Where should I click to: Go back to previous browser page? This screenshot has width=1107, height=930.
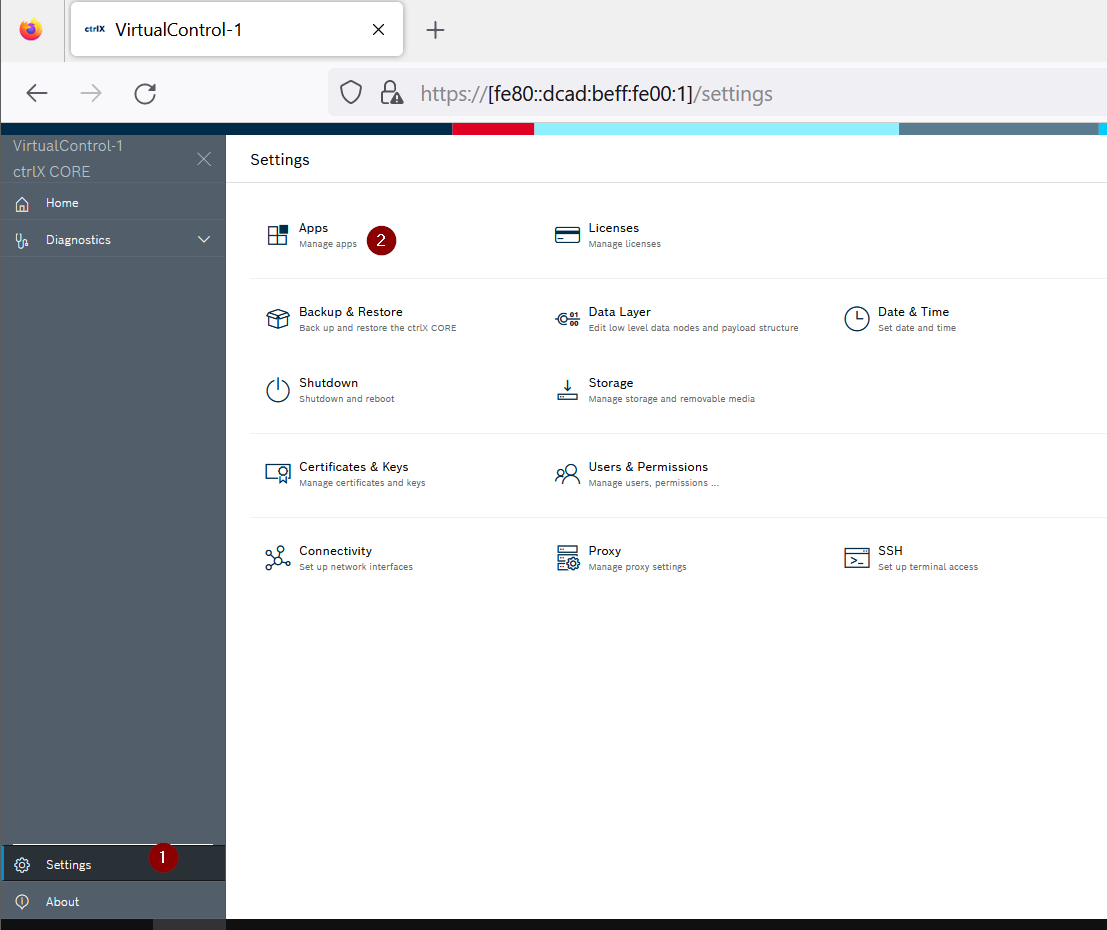tap(37, 93)
